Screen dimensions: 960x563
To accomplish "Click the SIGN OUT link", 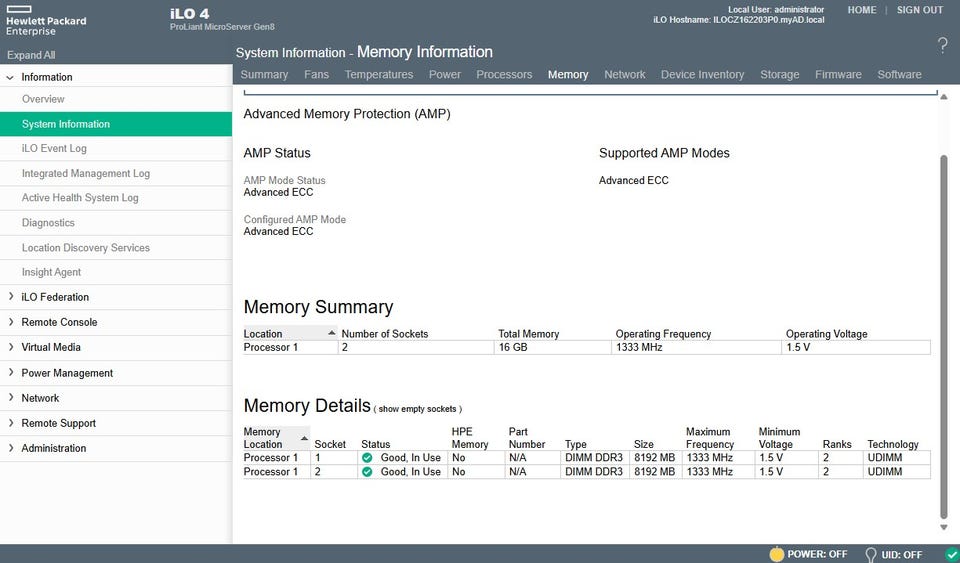I will [919, 10].
